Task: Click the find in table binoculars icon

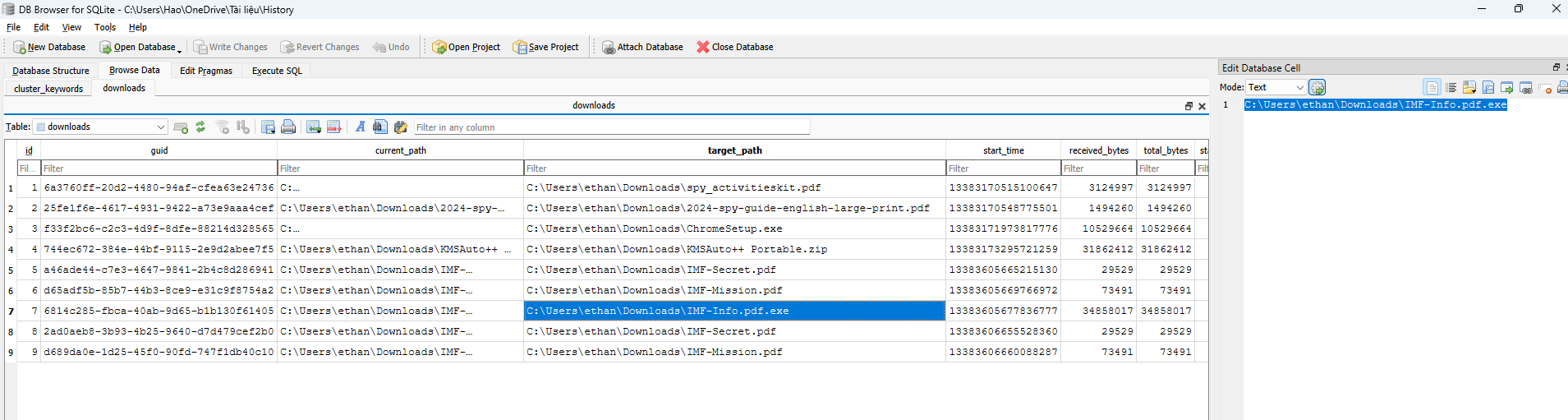Action: tap(379, 127)
